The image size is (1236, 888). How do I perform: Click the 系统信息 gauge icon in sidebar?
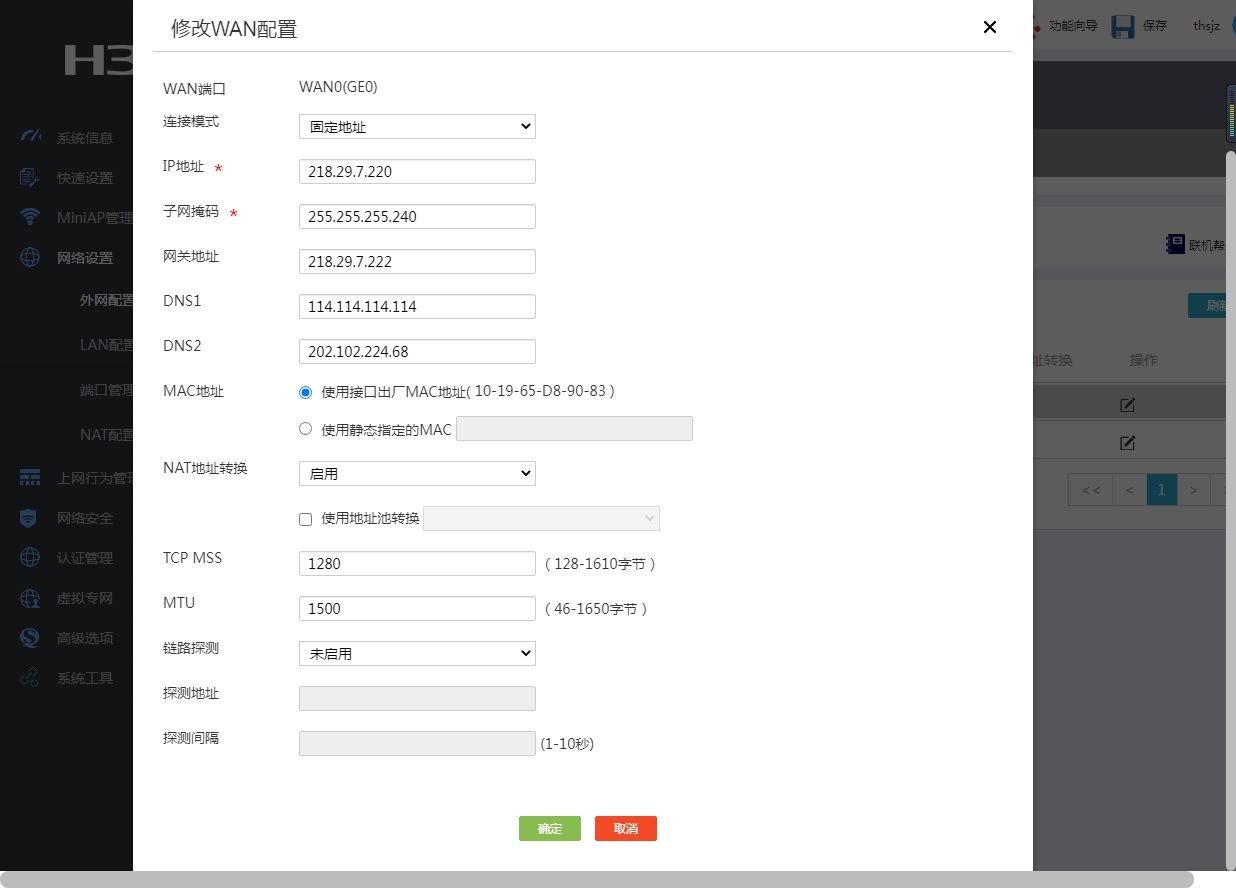tap(30, 137)
